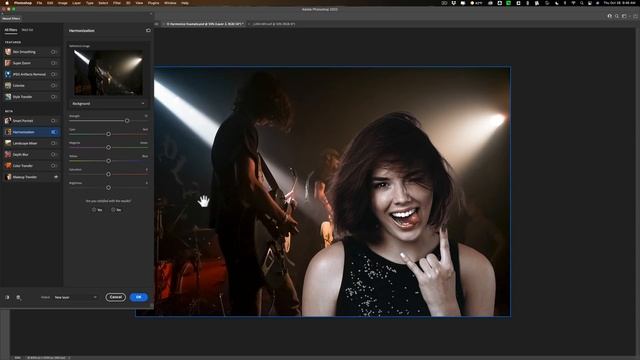Image resolution: width=640 pixels, height=360 pixels.
Task: Enable the Landscape Mixer toggle
Action: pos(53,143)
